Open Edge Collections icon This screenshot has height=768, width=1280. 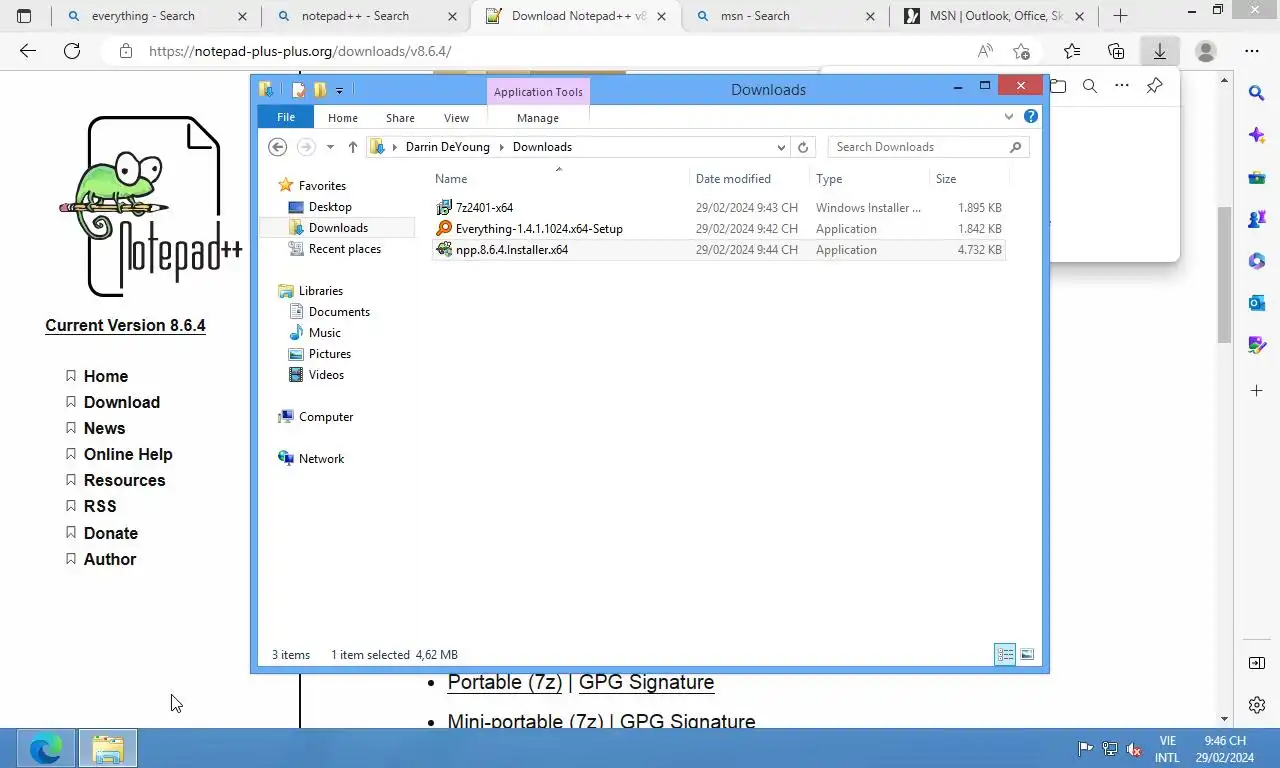click(1116, 51)
